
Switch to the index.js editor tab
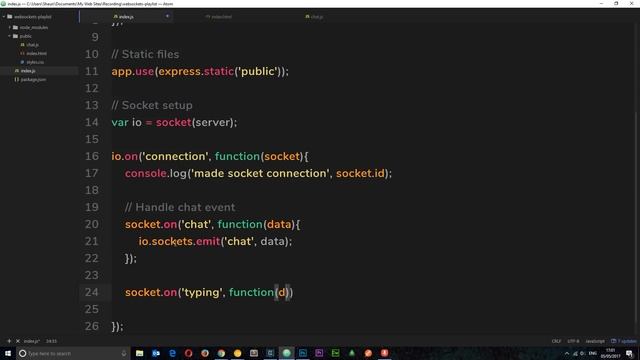click(x=126, y=17)
